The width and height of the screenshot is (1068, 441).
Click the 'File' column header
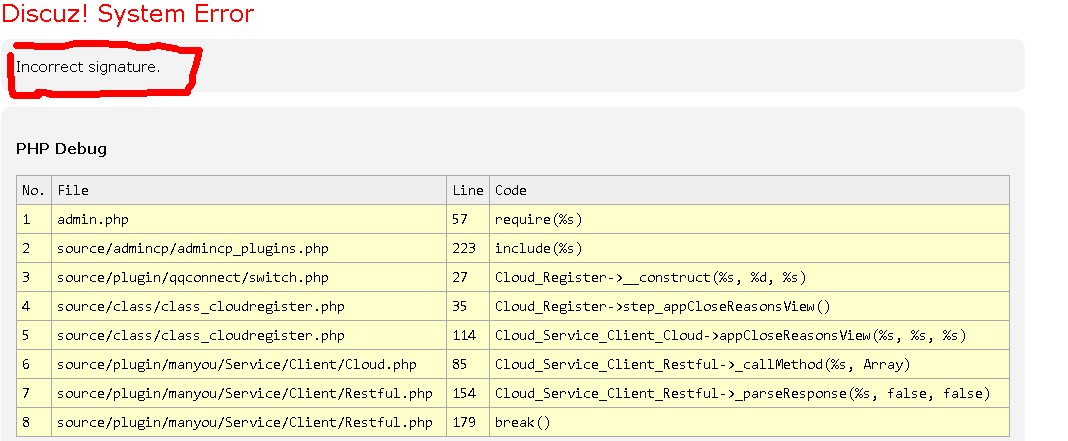point(249,190)
